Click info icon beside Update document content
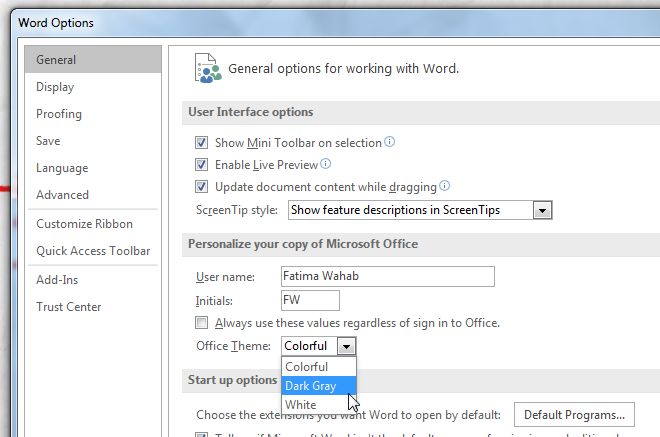 [445, 186]
